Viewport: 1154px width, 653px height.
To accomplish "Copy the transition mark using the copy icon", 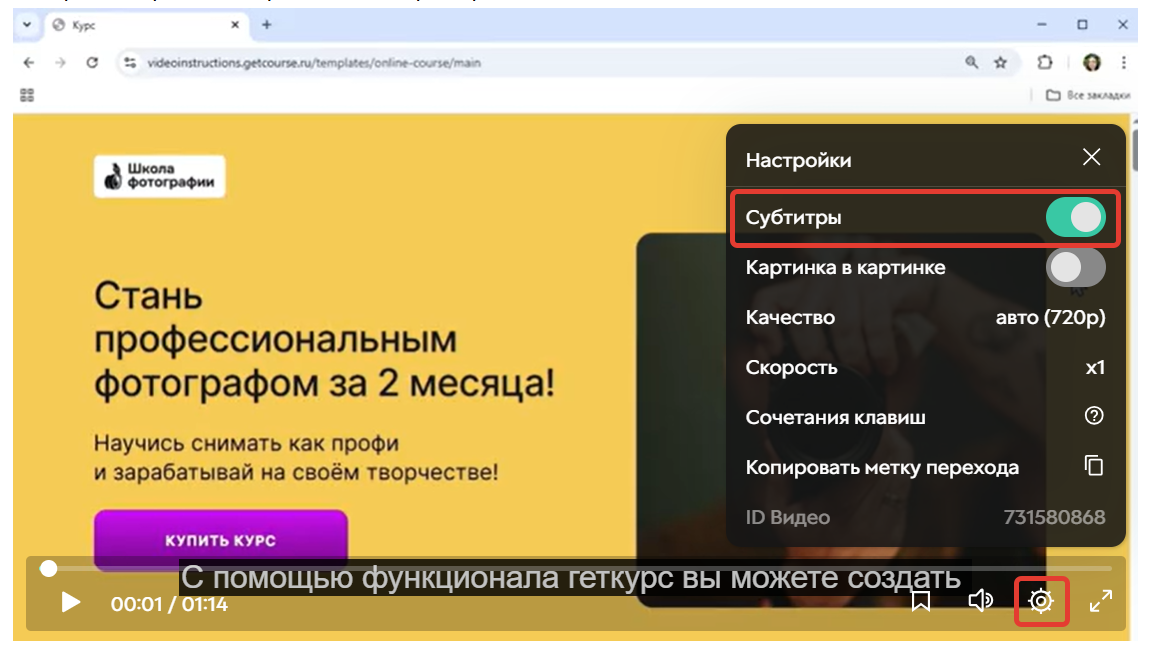I will [x=1094, y=466].
